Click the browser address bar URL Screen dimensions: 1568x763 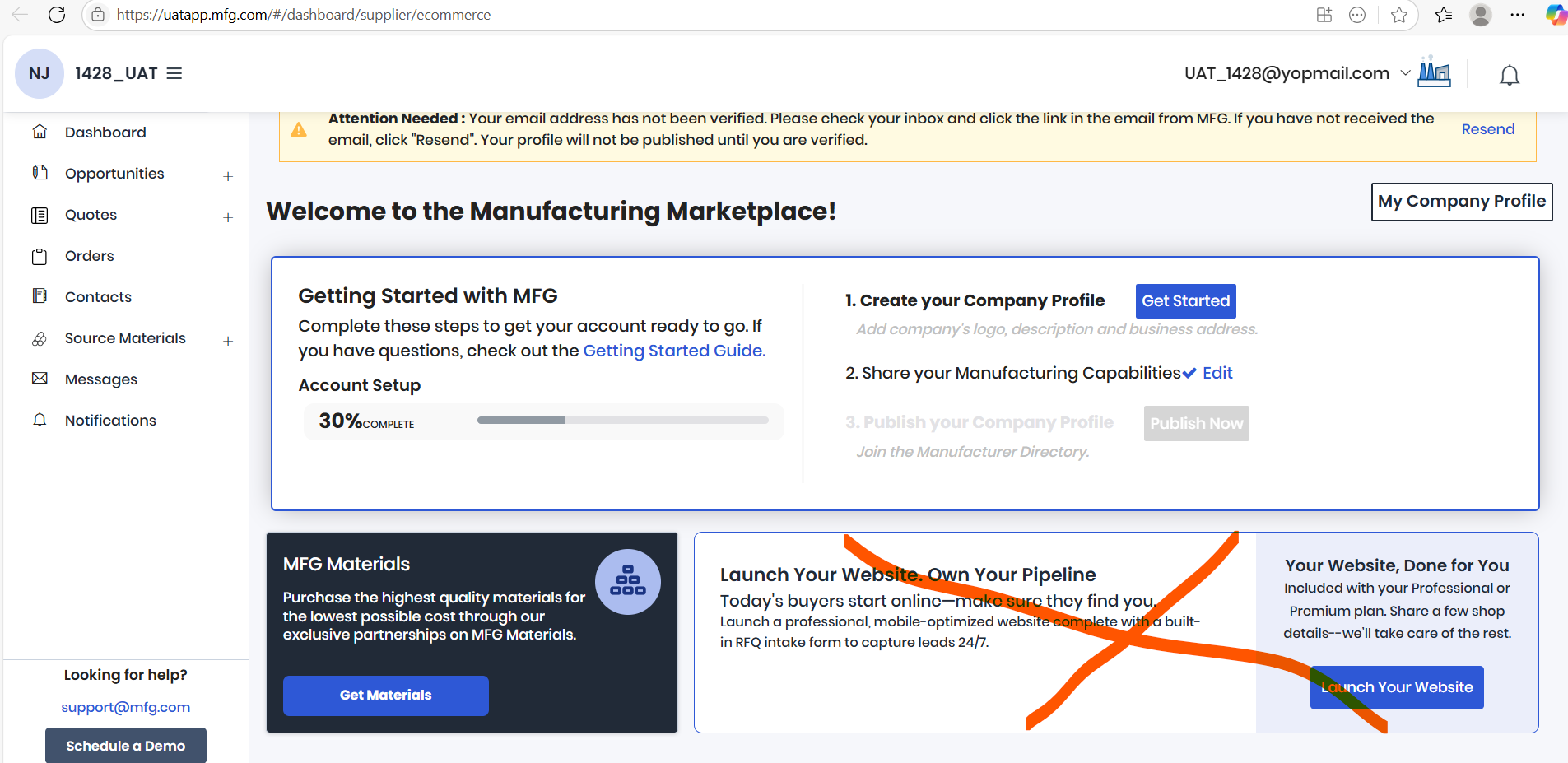(x=303, y=15)
